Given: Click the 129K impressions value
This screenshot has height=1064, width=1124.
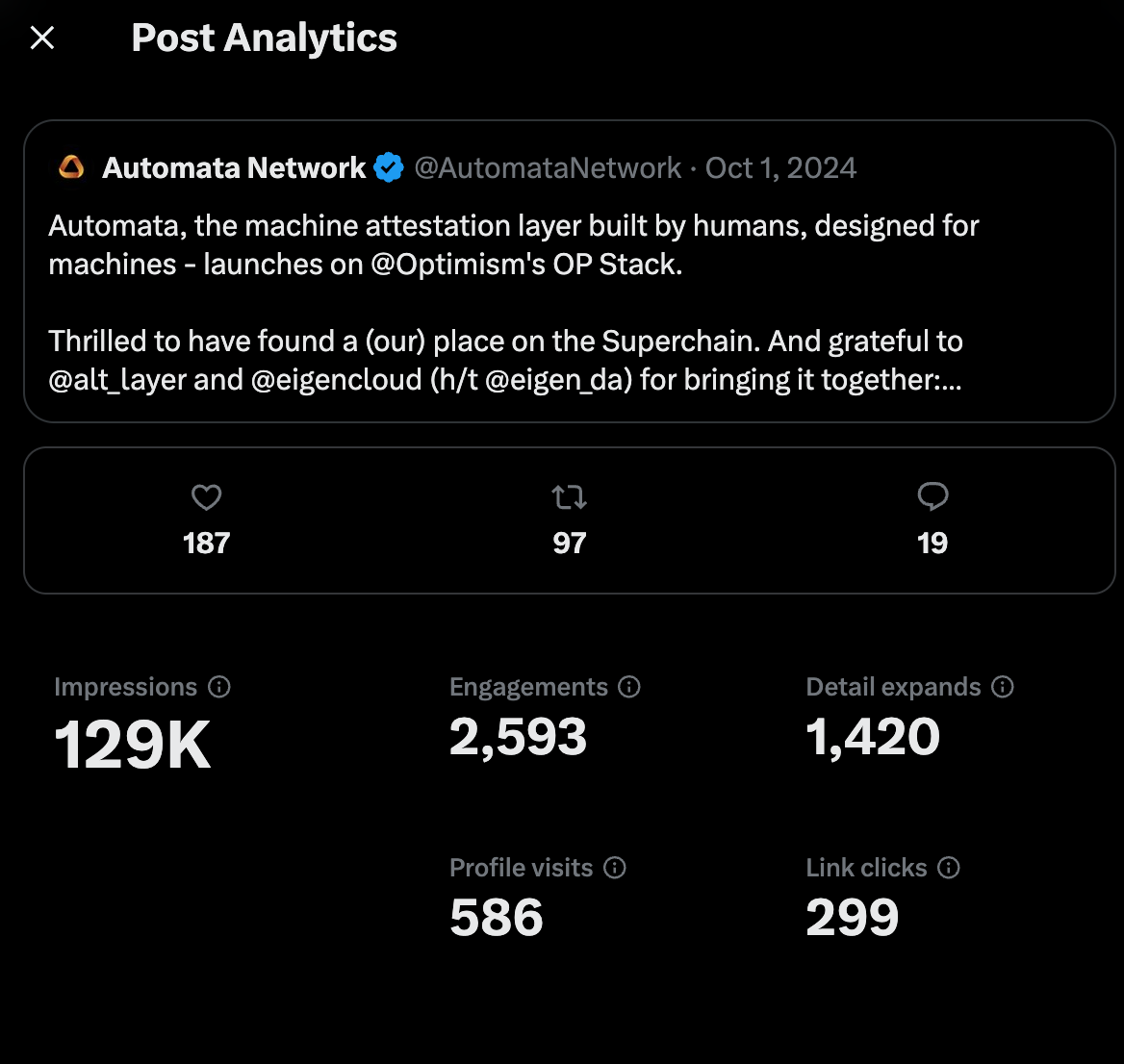Looking at the screenshot, I should coord(133,746).
